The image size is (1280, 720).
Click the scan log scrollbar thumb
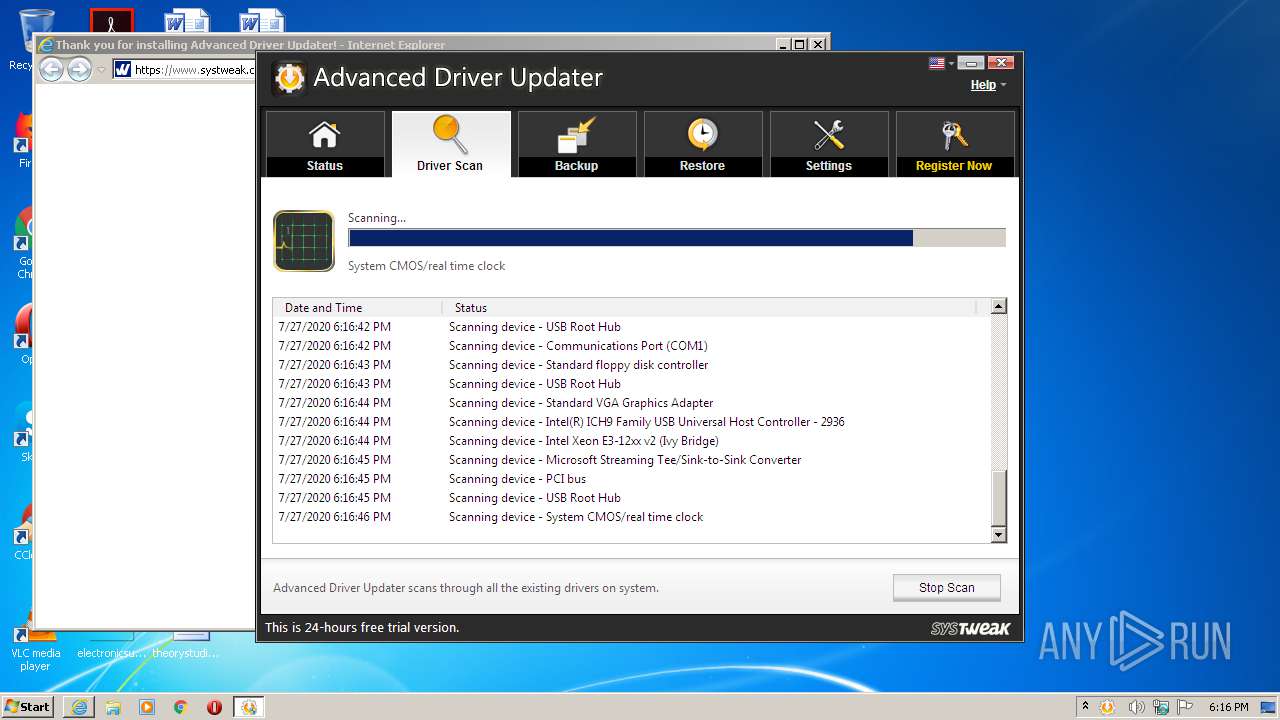(998, 497)
